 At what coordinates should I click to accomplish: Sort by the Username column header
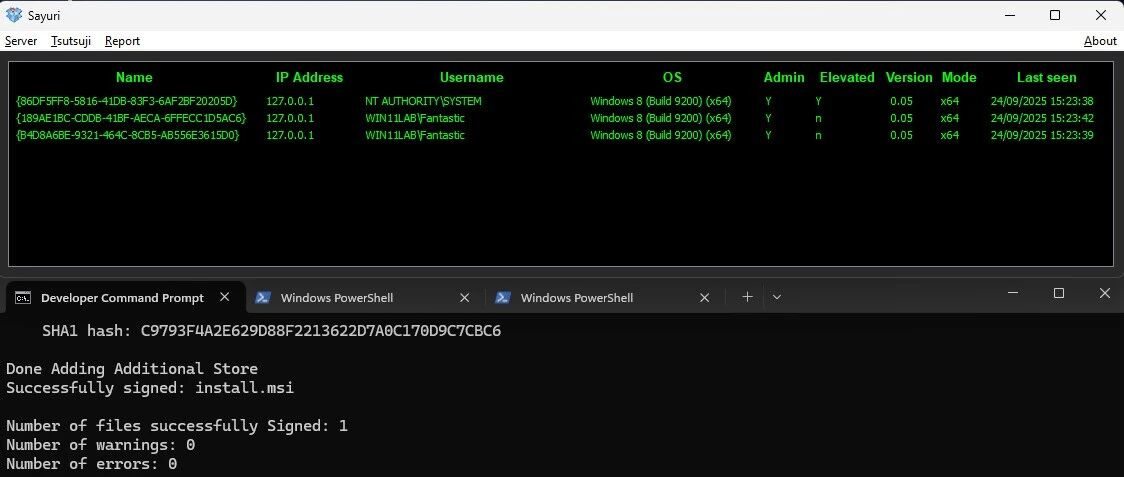pyautogui.click(x=472, y=77)
